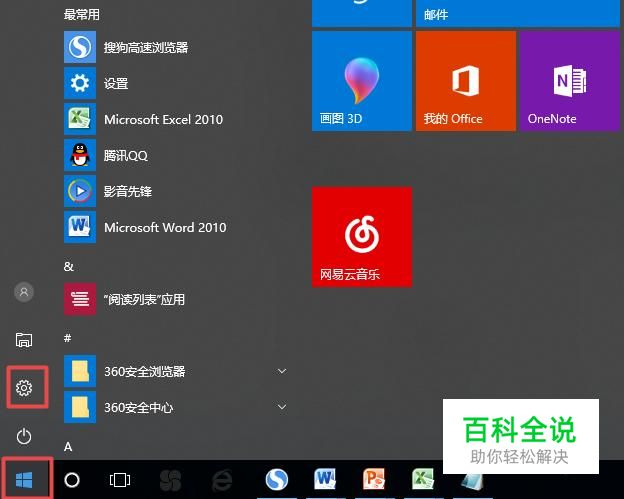
Task: Launch Microsoft Word 2010 from app list
Action: click(x=175, y=227)
